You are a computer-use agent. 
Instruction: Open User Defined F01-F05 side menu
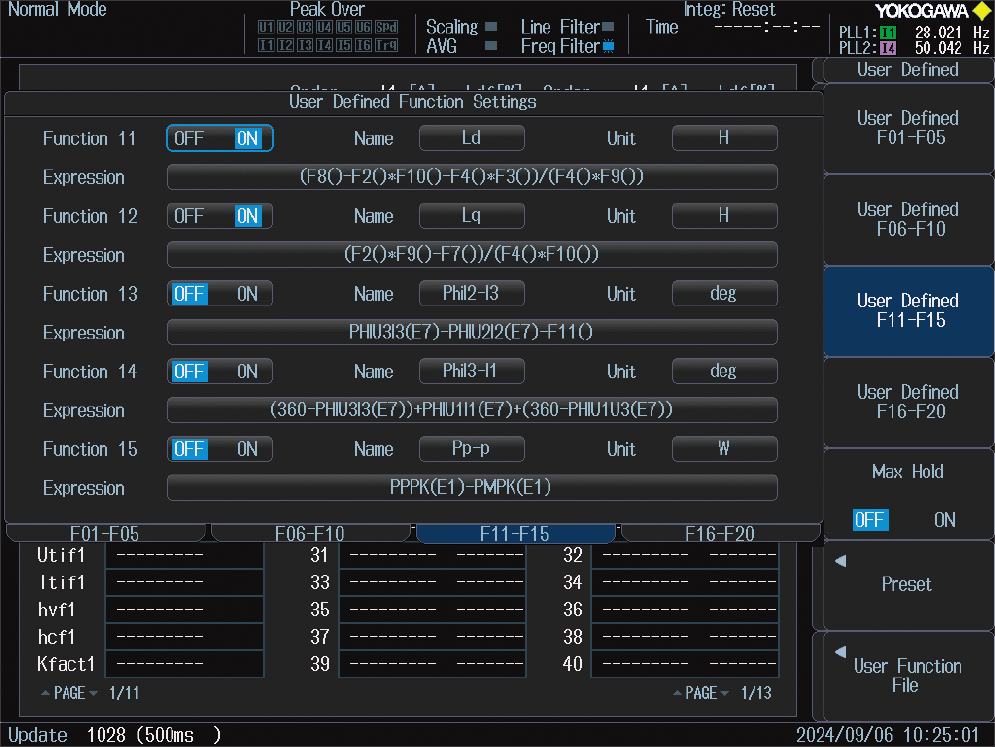click(907, 128)
